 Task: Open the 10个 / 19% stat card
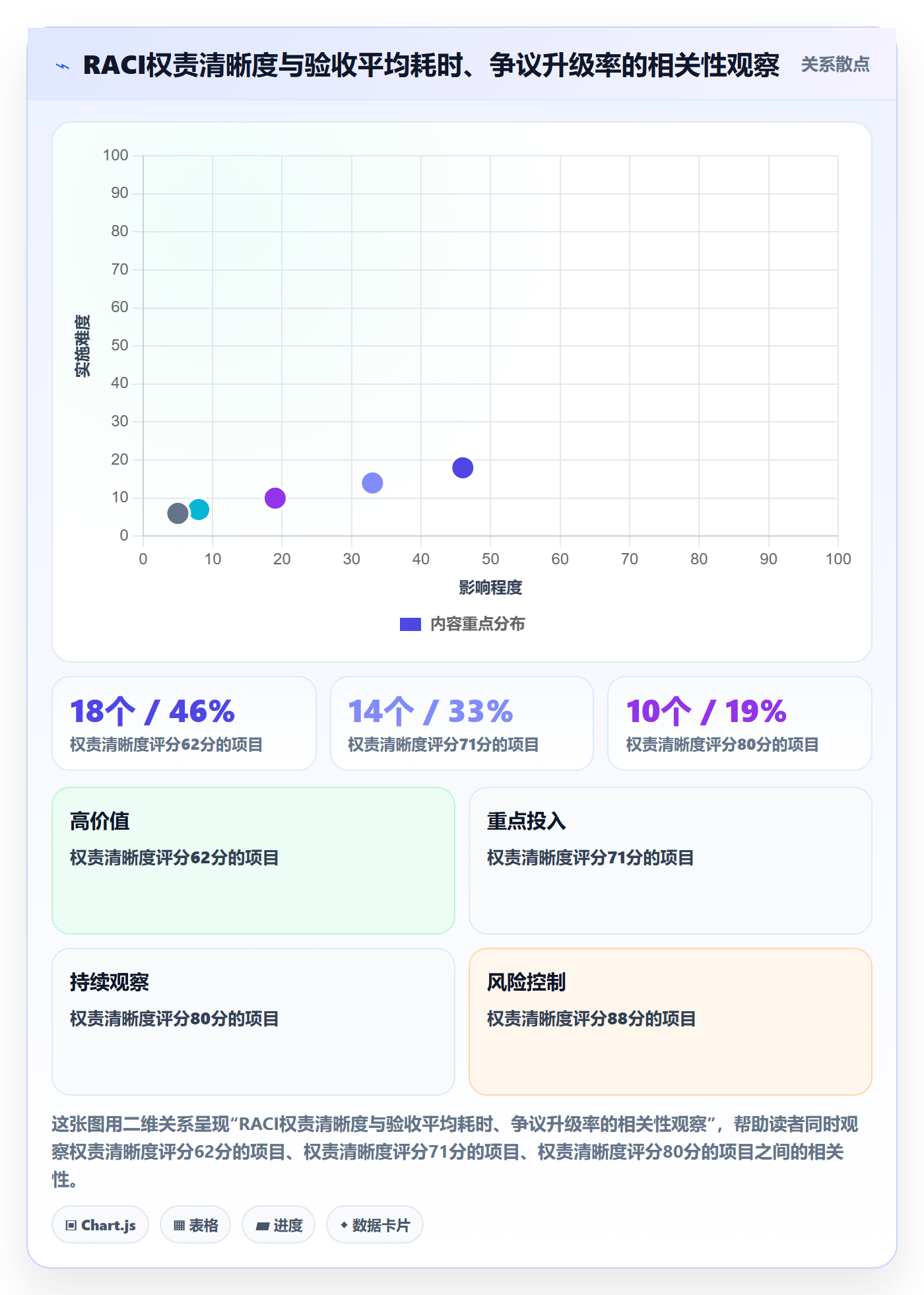[x=740, y=723]
